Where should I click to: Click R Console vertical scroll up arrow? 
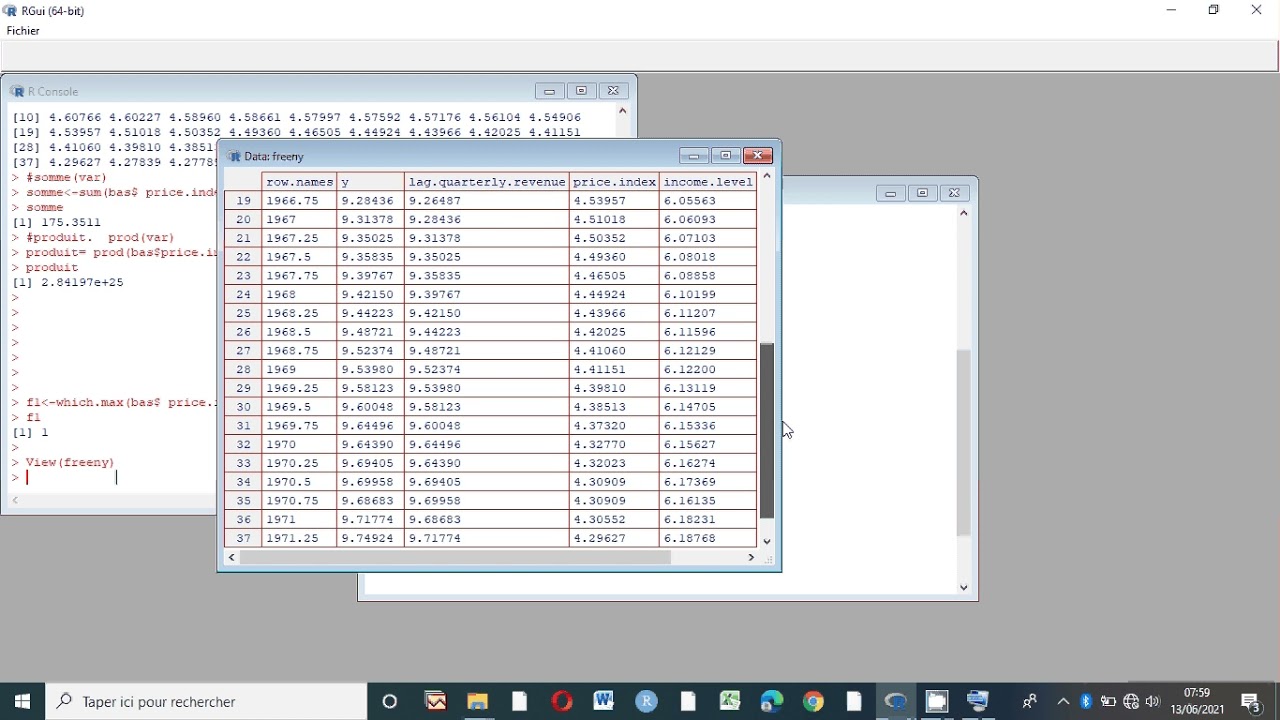tap(622, 111)
